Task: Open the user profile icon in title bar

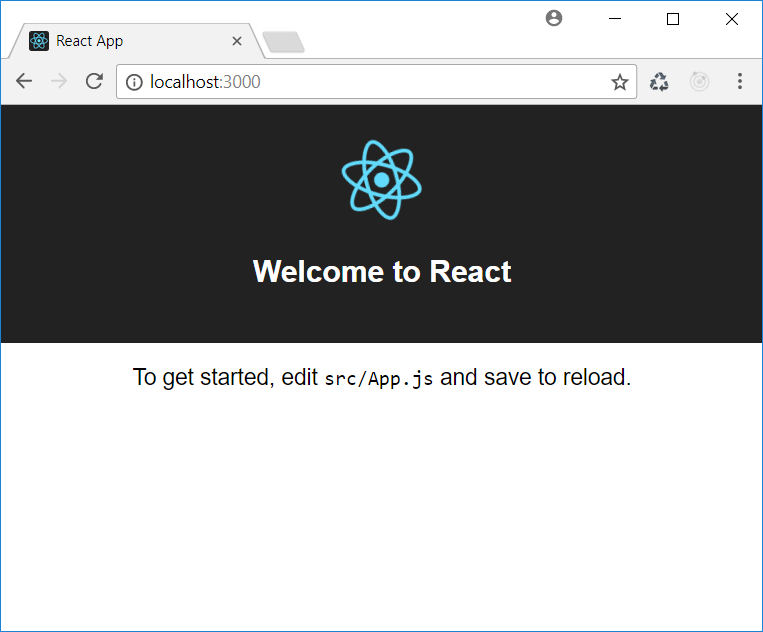Action: click(554, 19)
